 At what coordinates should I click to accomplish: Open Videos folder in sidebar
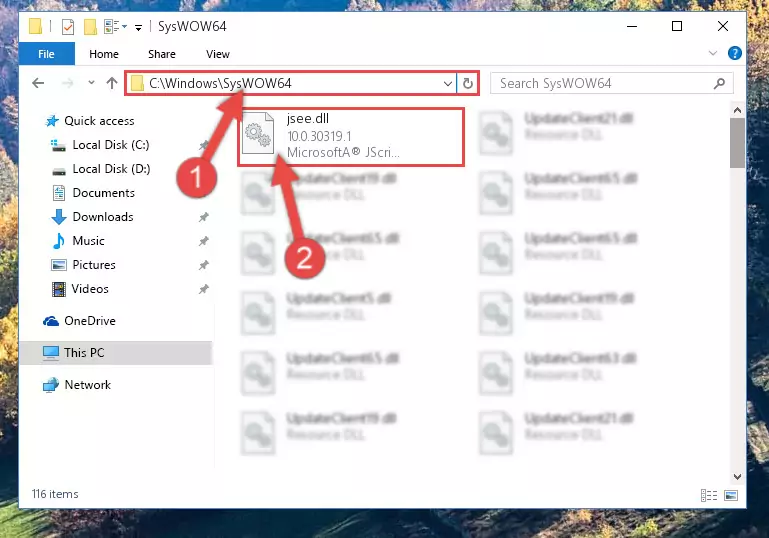point(90,289)
